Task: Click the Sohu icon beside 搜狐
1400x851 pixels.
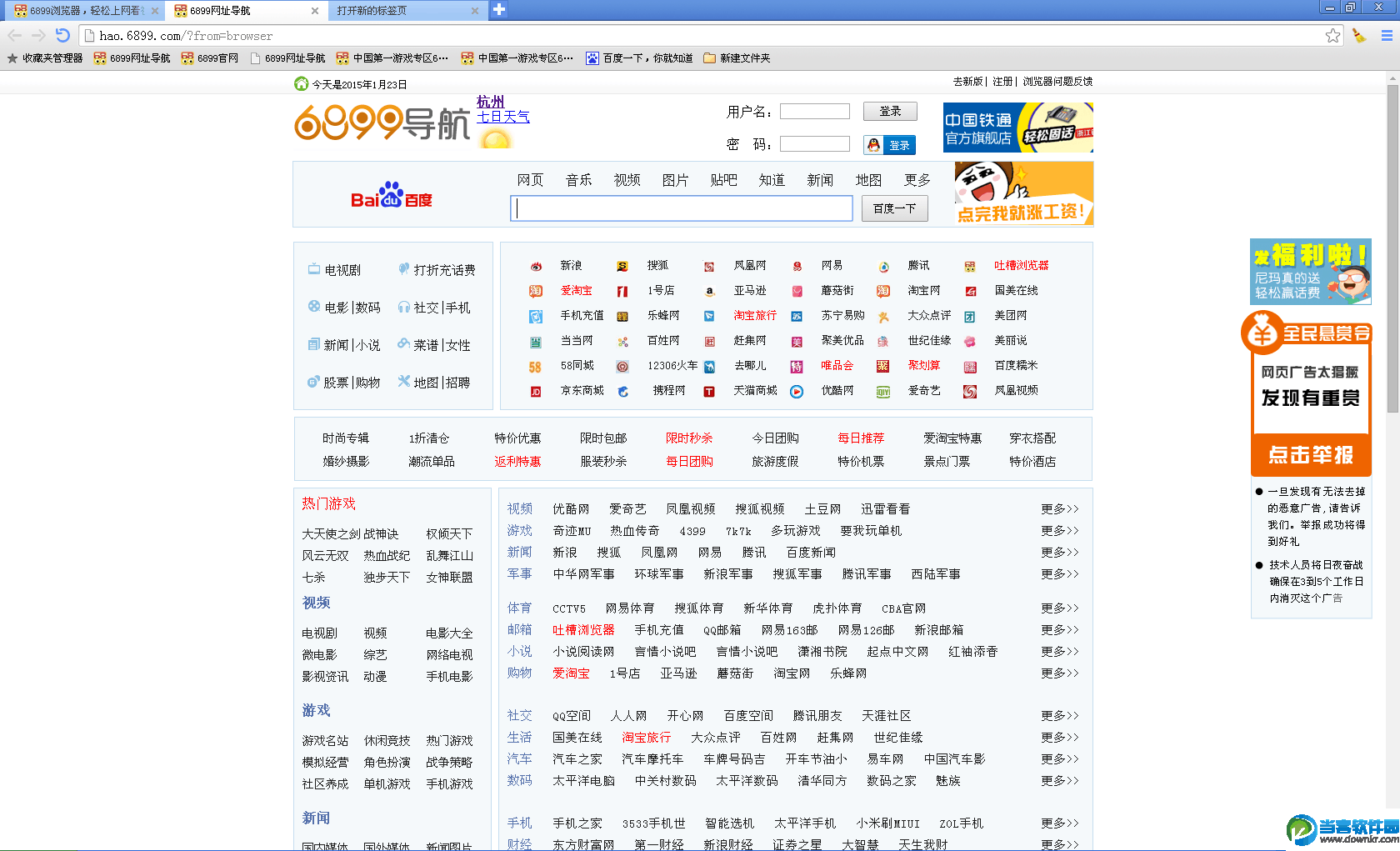Action: pyautogui.click(x=622, y=266)
